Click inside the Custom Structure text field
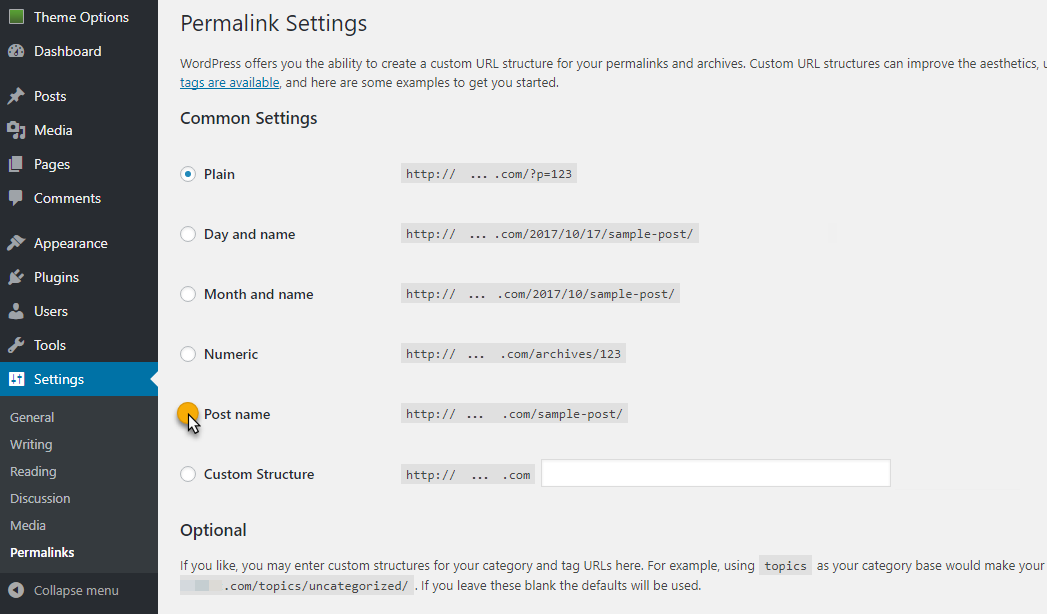The image size is (1047, 614). [714, 473]
